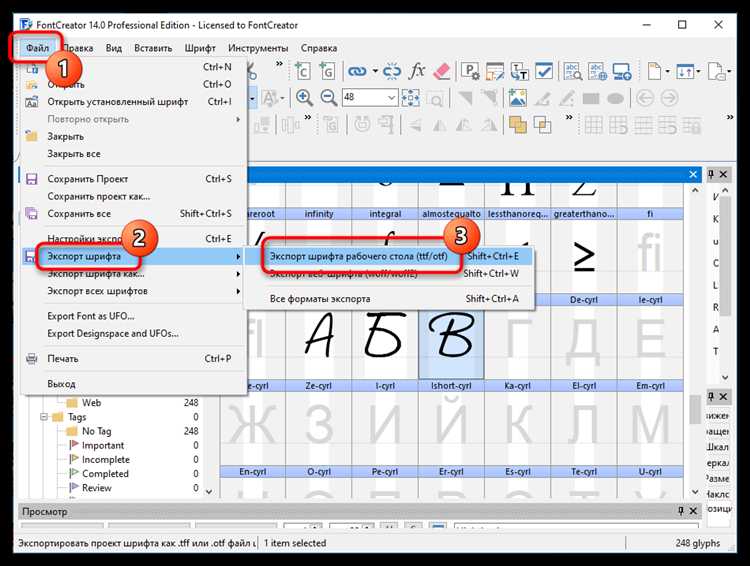Click the fx formula icon
The image size is (750, 566).
(417, 71)
